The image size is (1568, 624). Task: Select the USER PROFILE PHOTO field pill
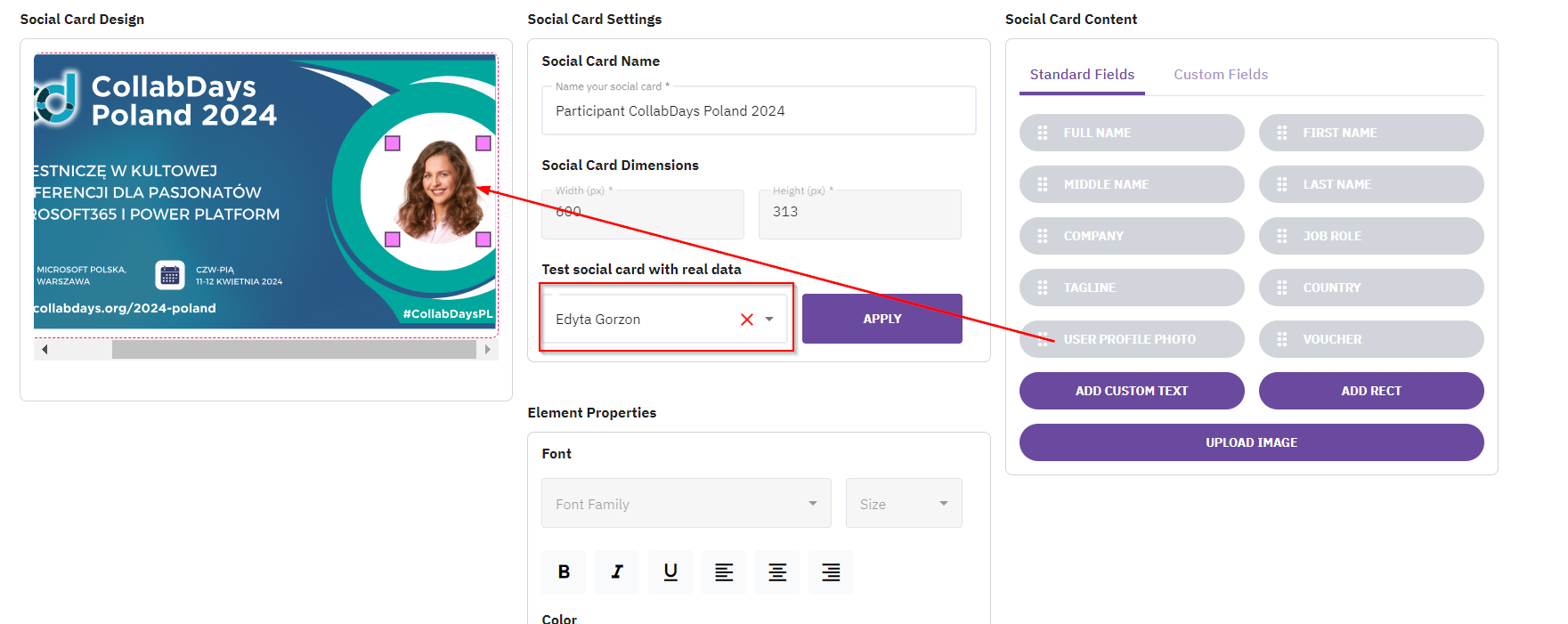coord(1132,339)
